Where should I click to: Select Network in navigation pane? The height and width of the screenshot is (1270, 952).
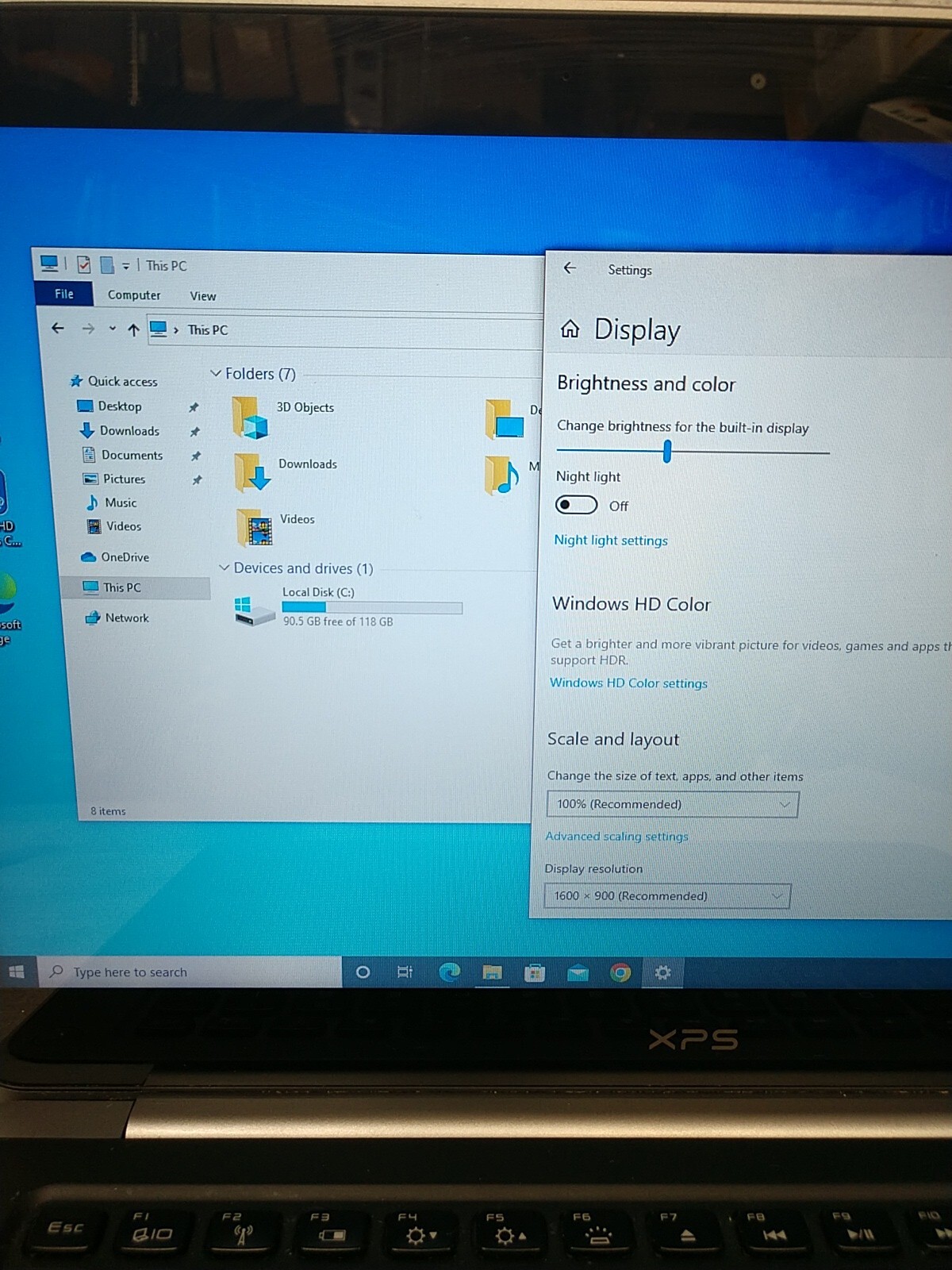(117, 618)
